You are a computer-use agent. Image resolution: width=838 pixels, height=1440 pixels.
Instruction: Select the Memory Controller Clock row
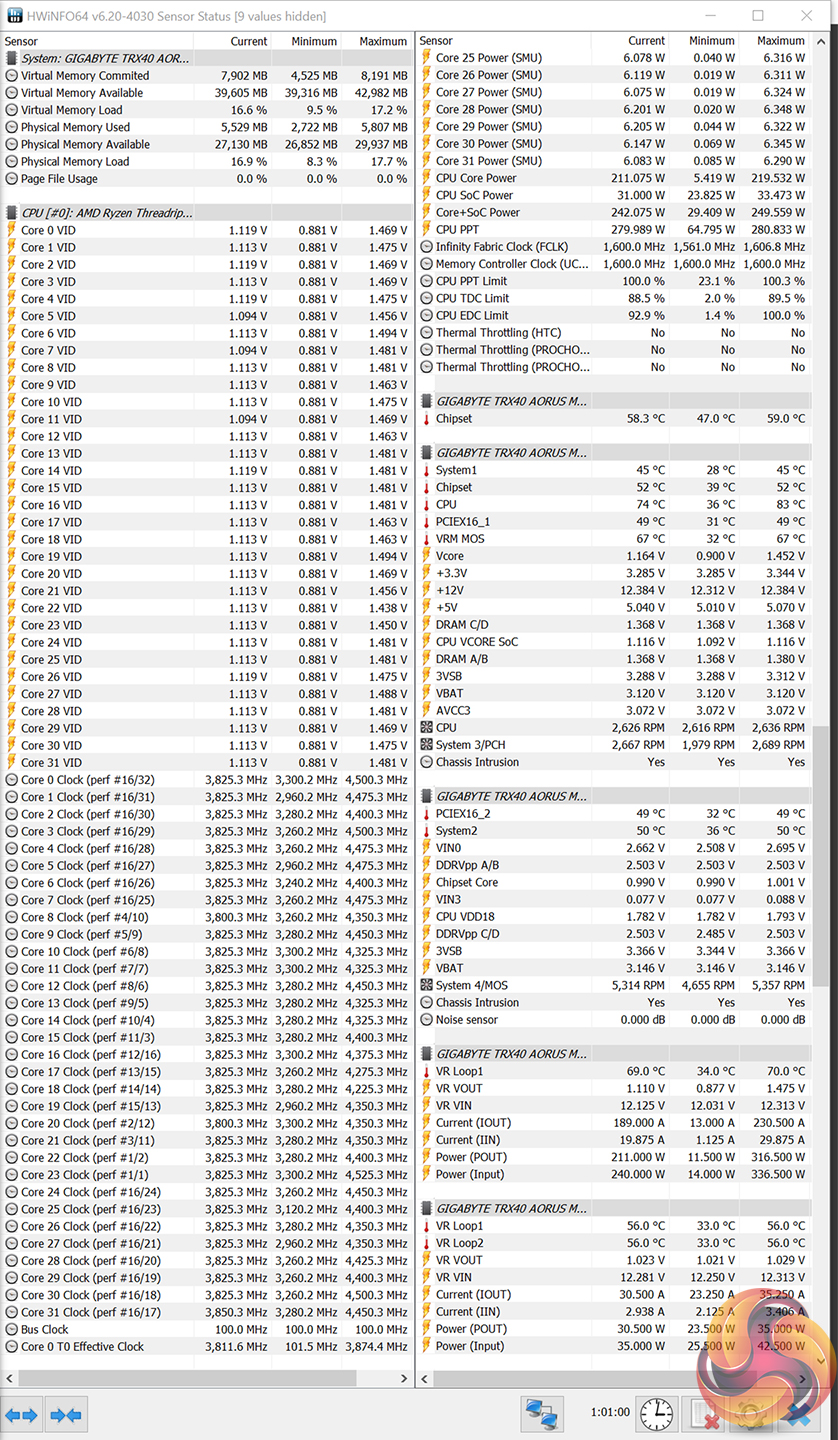[613, 264]
